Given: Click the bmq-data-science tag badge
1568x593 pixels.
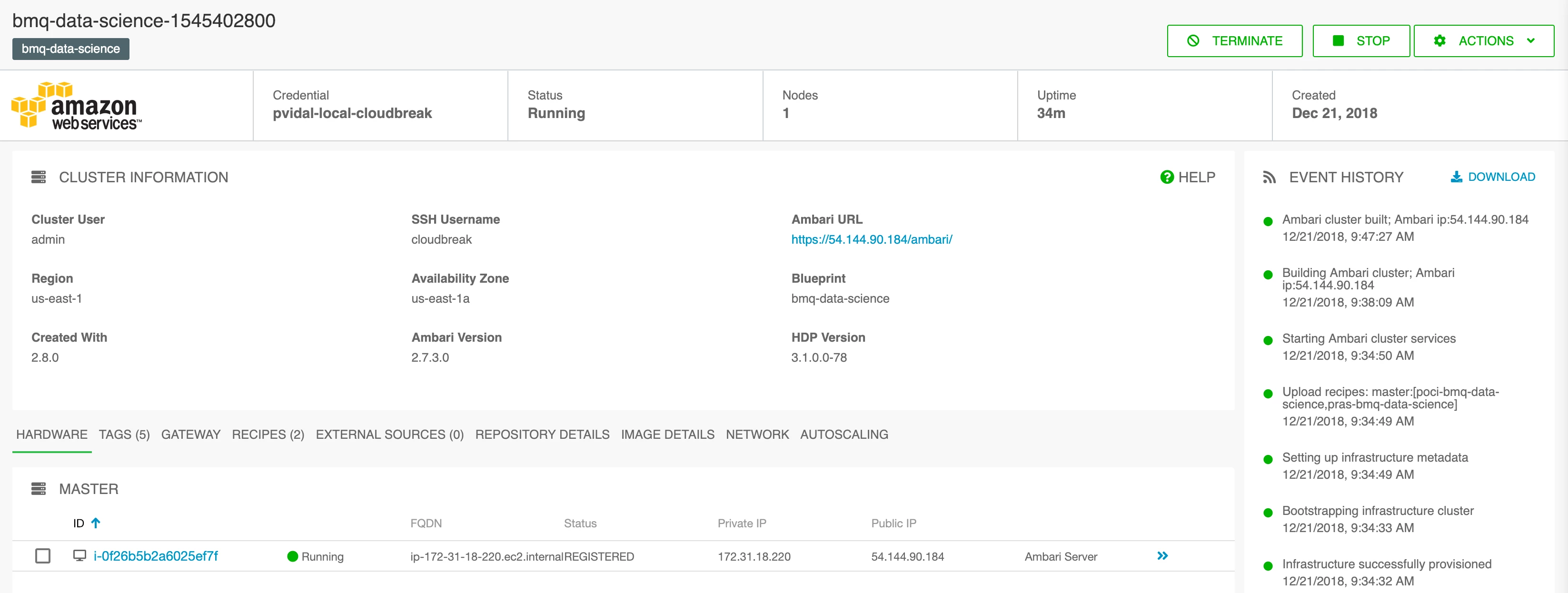Looking at the screenshot, I should 70,49.
